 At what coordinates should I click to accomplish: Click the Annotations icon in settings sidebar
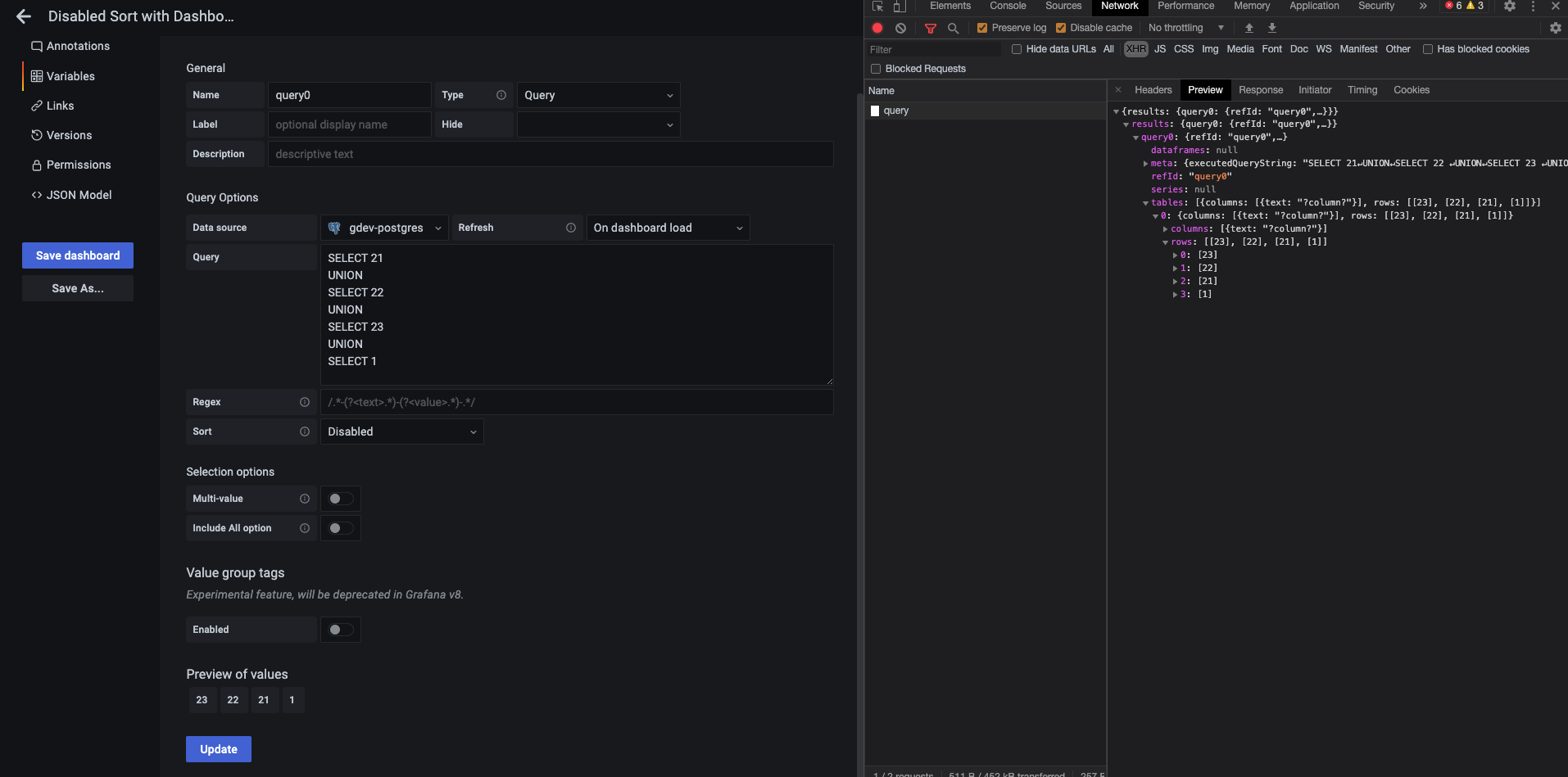[36, 46]
